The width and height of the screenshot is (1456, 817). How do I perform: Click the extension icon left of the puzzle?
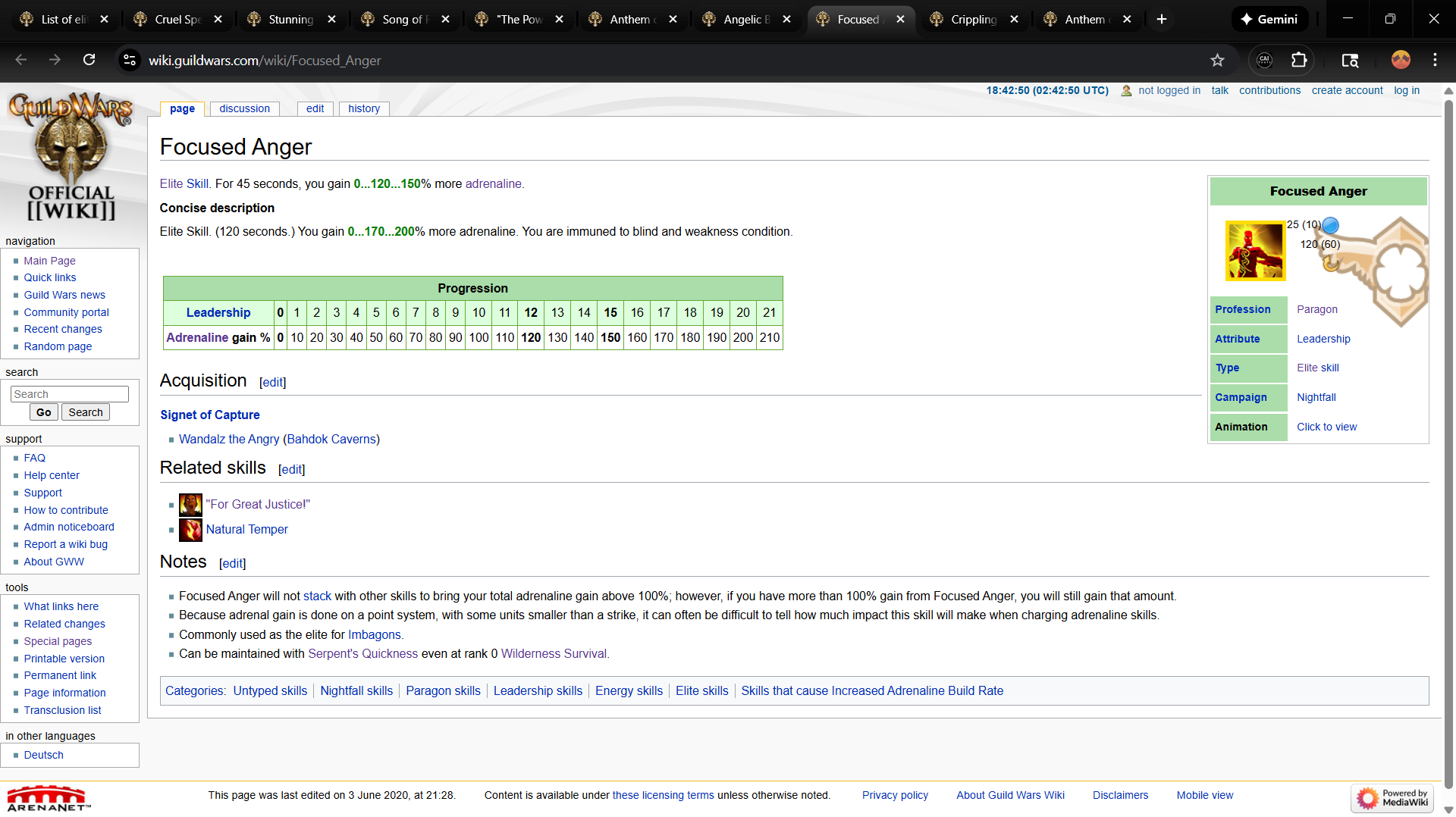point(1264,60)
